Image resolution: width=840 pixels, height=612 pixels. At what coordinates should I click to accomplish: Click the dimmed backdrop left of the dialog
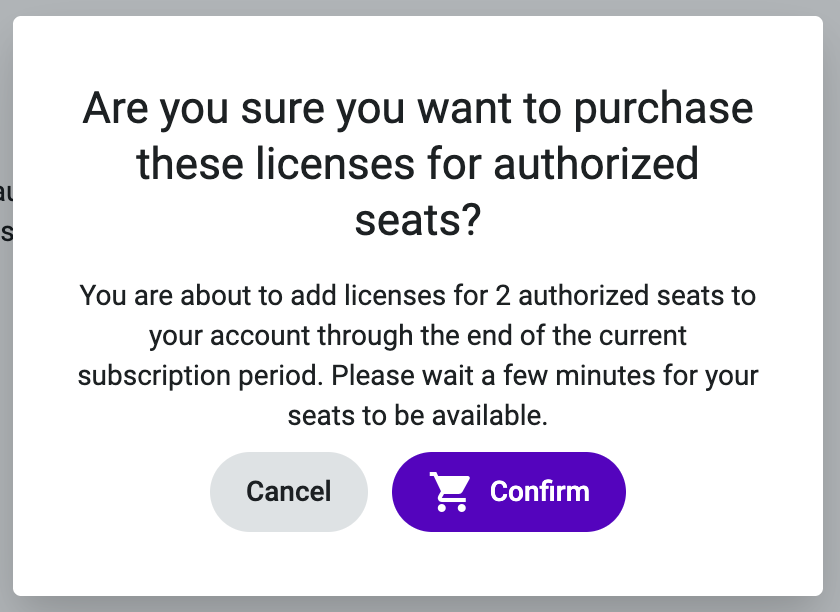click(6, 375)
